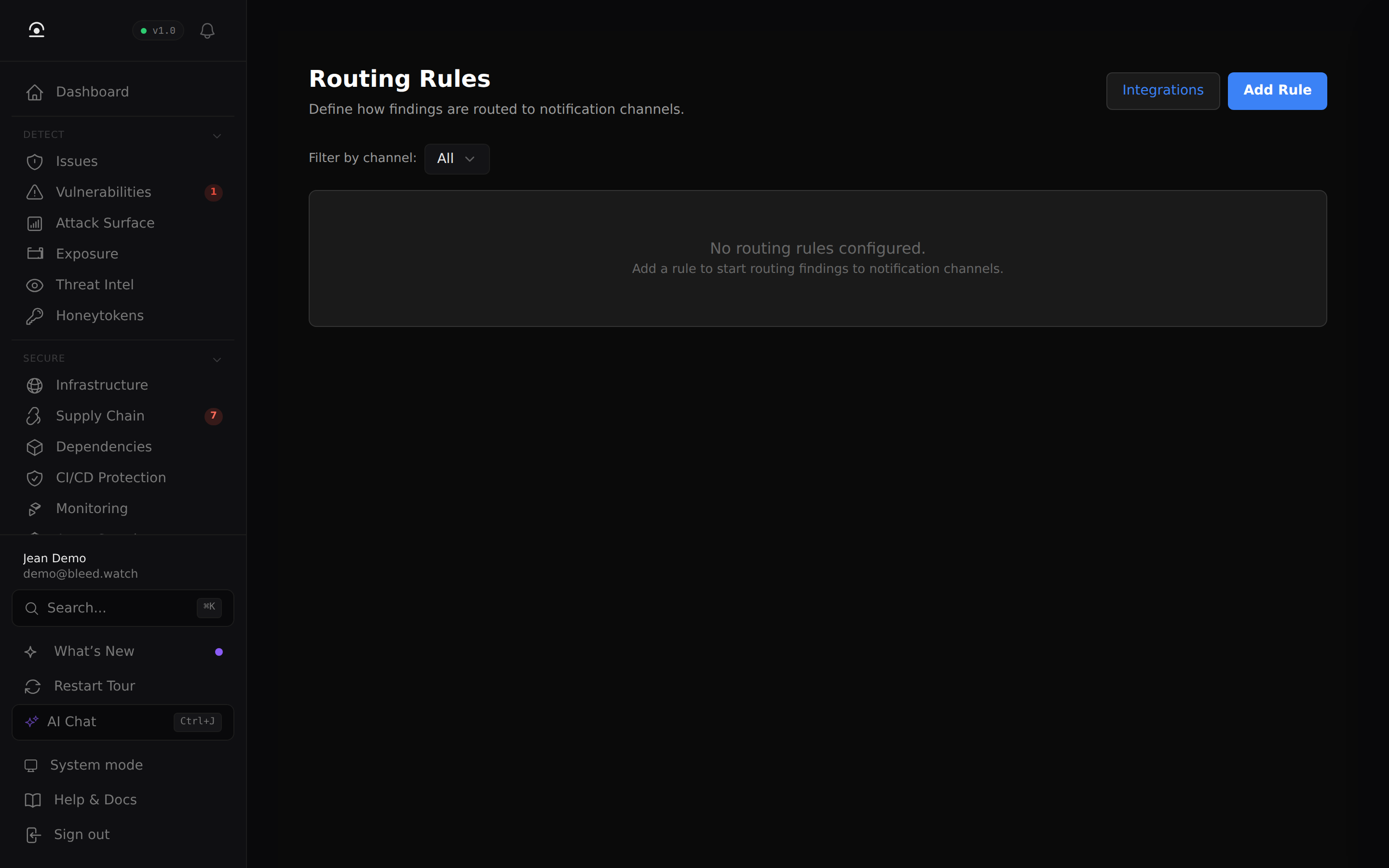
Task: Open Help & Docs
Action: (123, 800)
